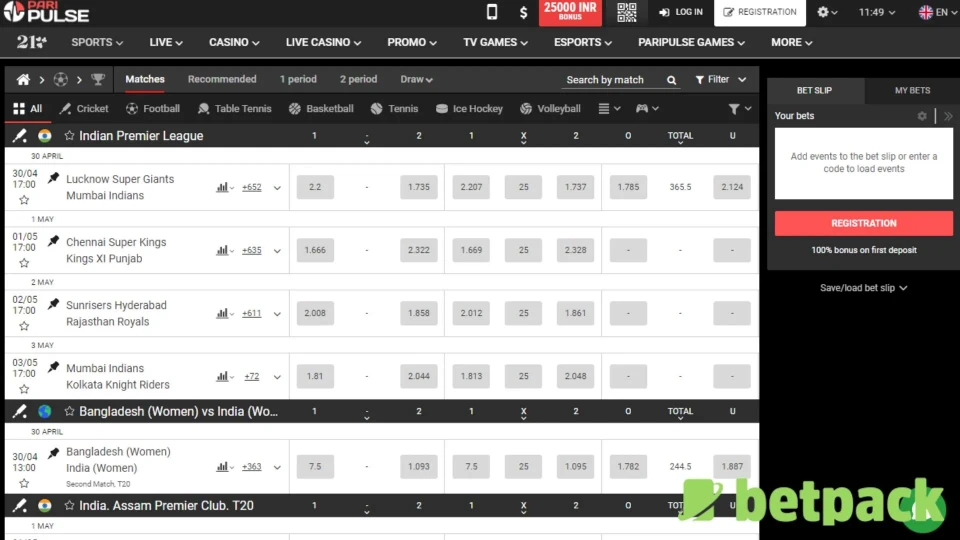This screenshot has height=540, width=960.
Task: Favorite the Lucknow Super Giants match star
Action: coord(24,200)
